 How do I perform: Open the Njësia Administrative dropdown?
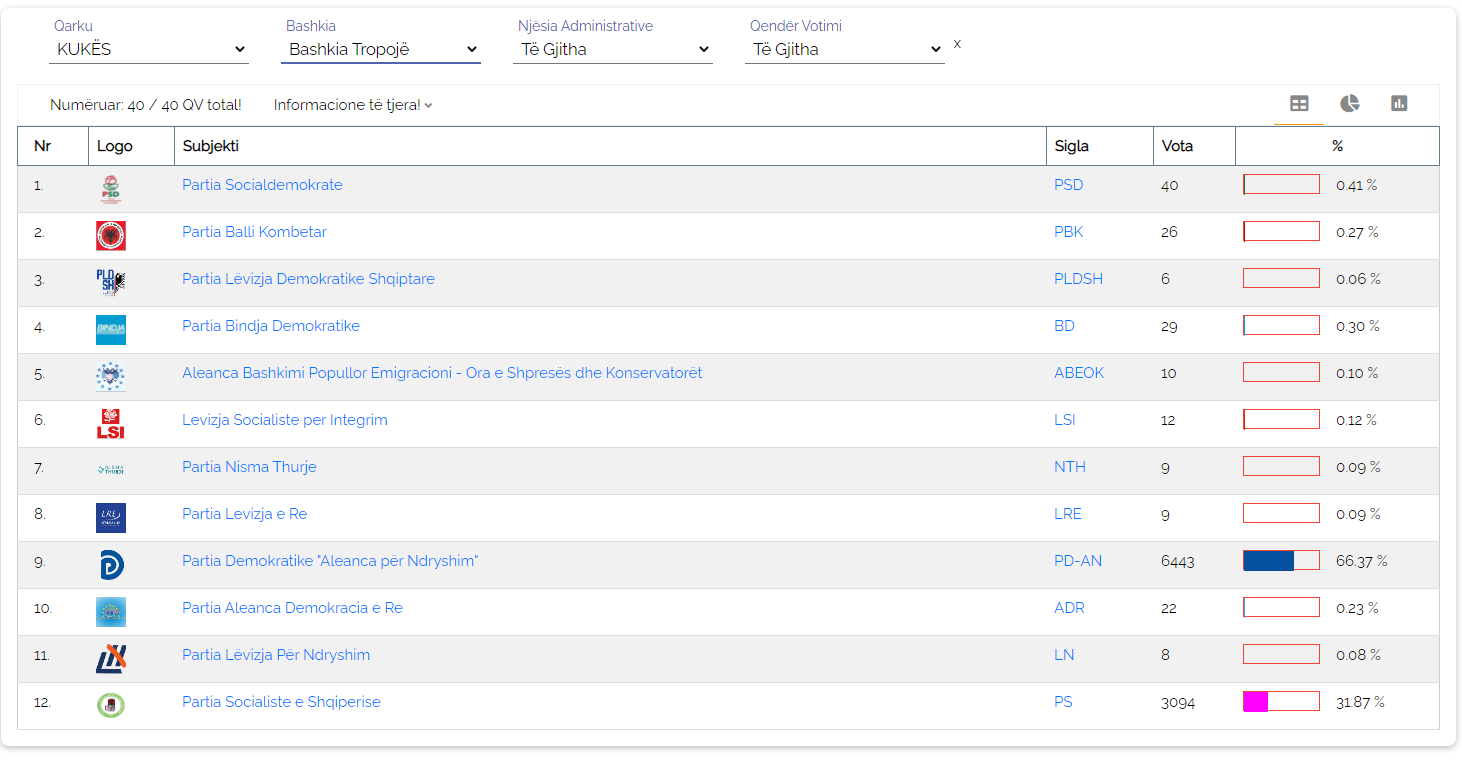coord(613,49)
